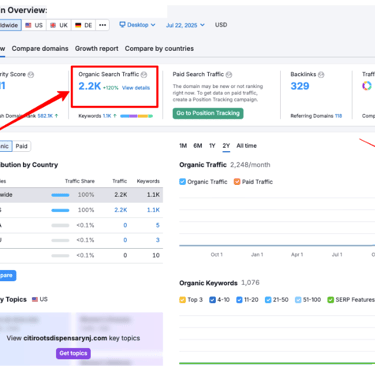Toggle the Paid Traffic checkbox
375x371 pixels.
click(237, 182)
